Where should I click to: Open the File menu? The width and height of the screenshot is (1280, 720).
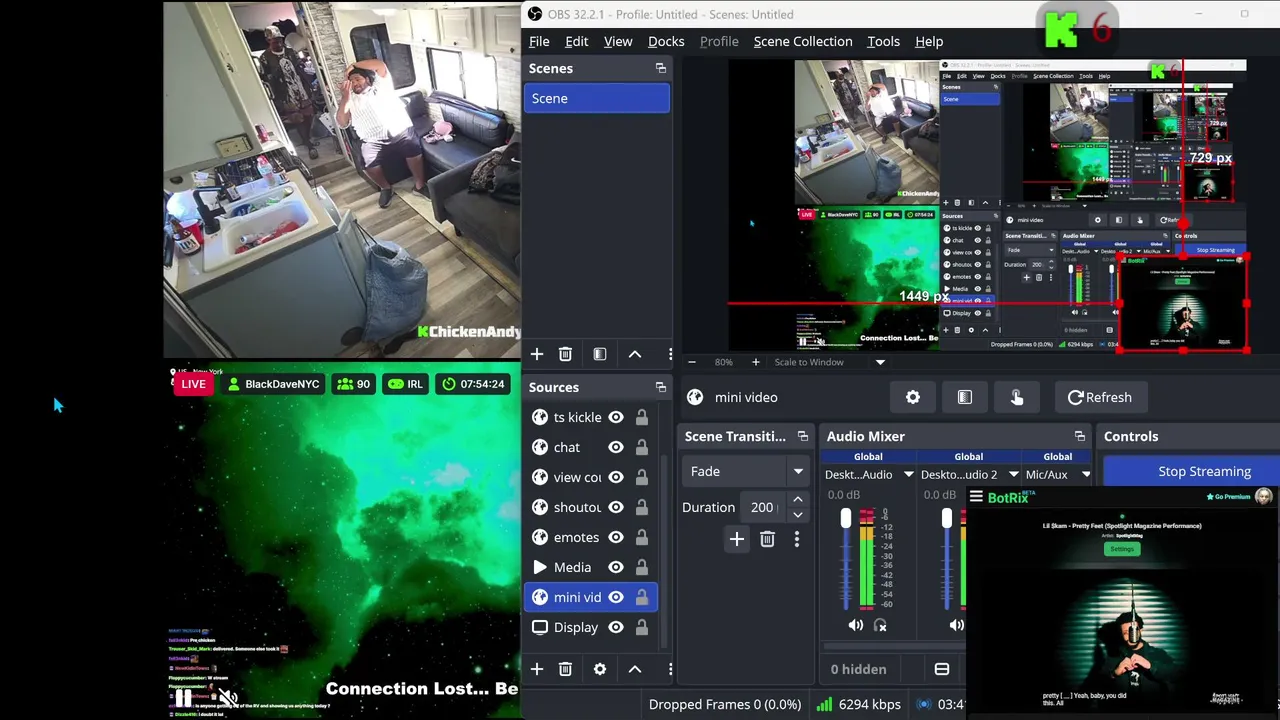tap(539, 41)
